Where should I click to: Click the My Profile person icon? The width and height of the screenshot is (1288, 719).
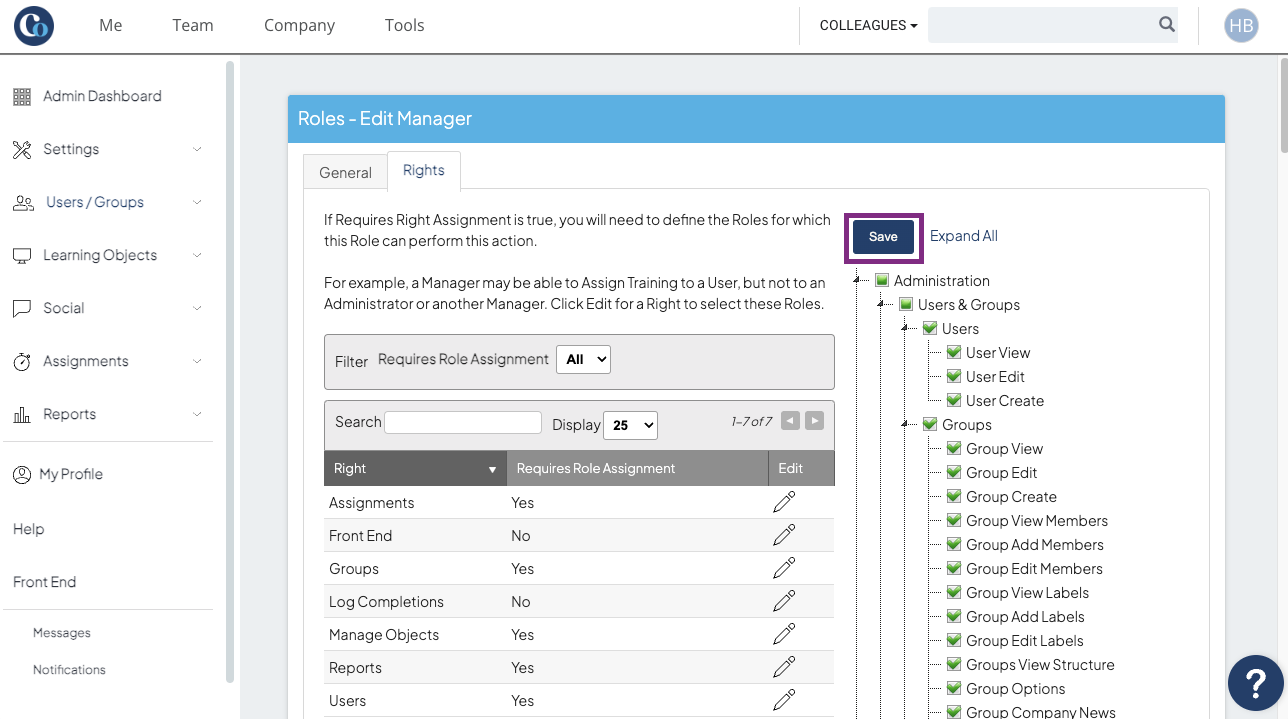(22, 474)
